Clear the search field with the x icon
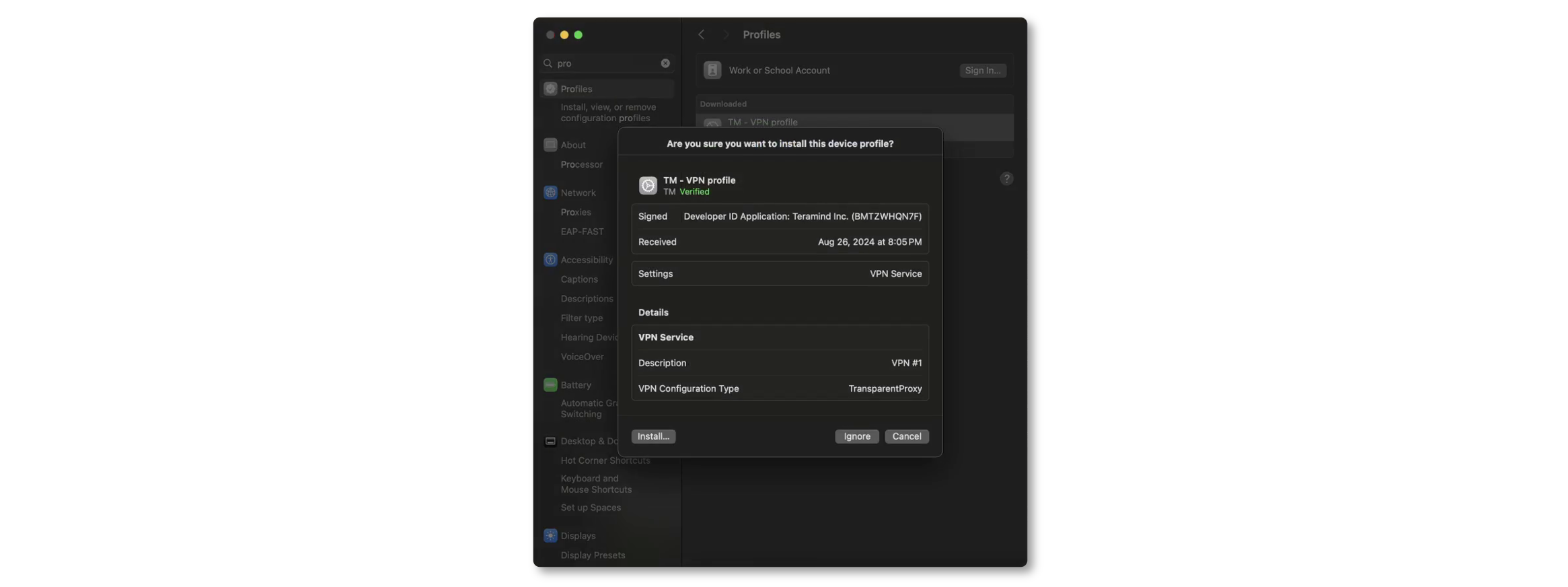This screenshot has width=1568, height=587. point(665,63)
